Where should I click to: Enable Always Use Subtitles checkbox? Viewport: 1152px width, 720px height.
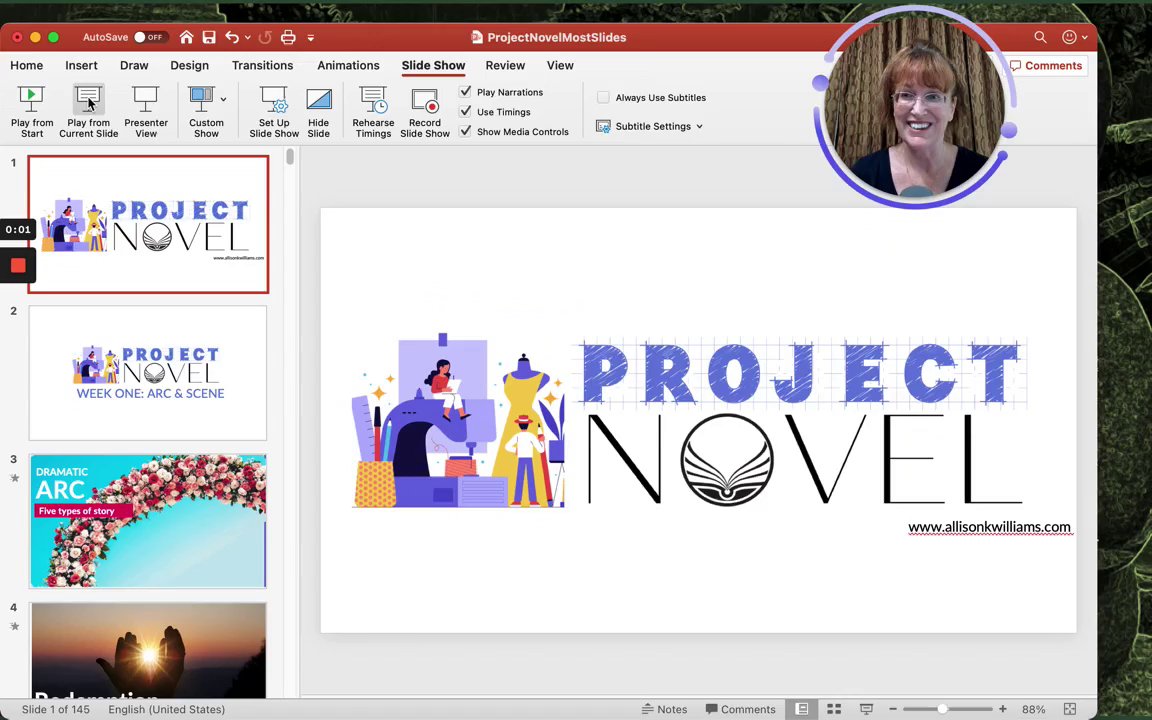pos(603,97)
